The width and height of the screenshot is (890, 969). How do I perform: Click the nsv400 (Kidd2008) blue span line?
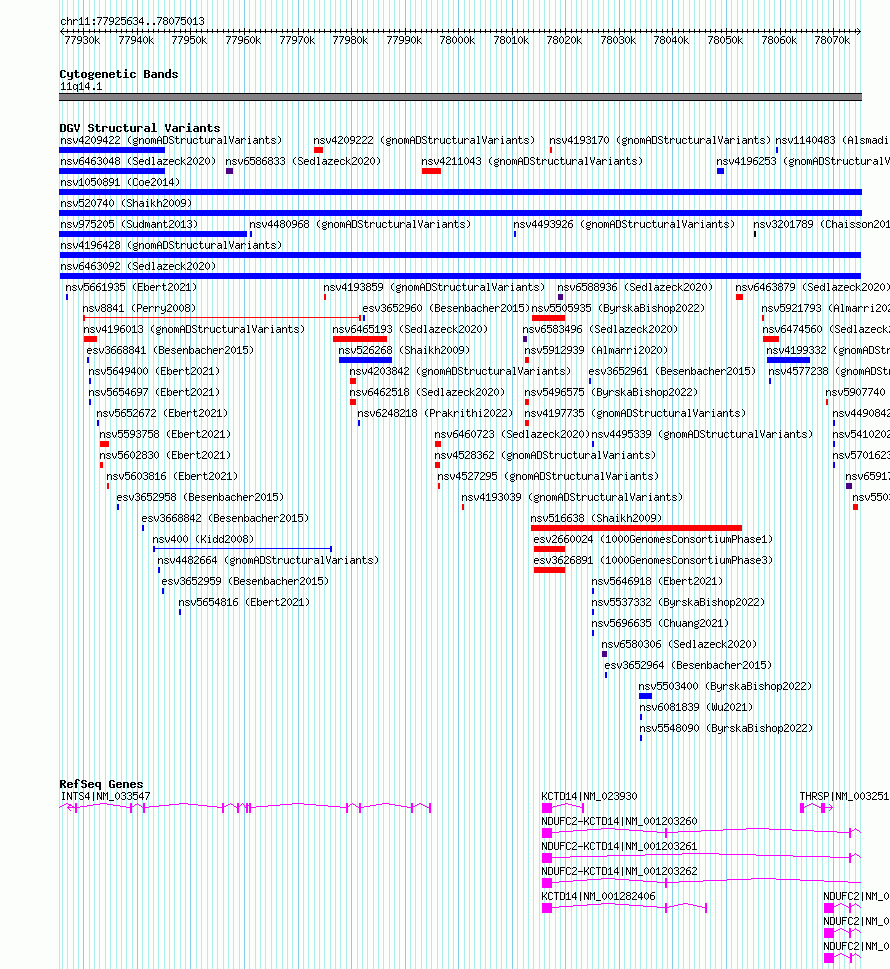(x=243, y=549)
